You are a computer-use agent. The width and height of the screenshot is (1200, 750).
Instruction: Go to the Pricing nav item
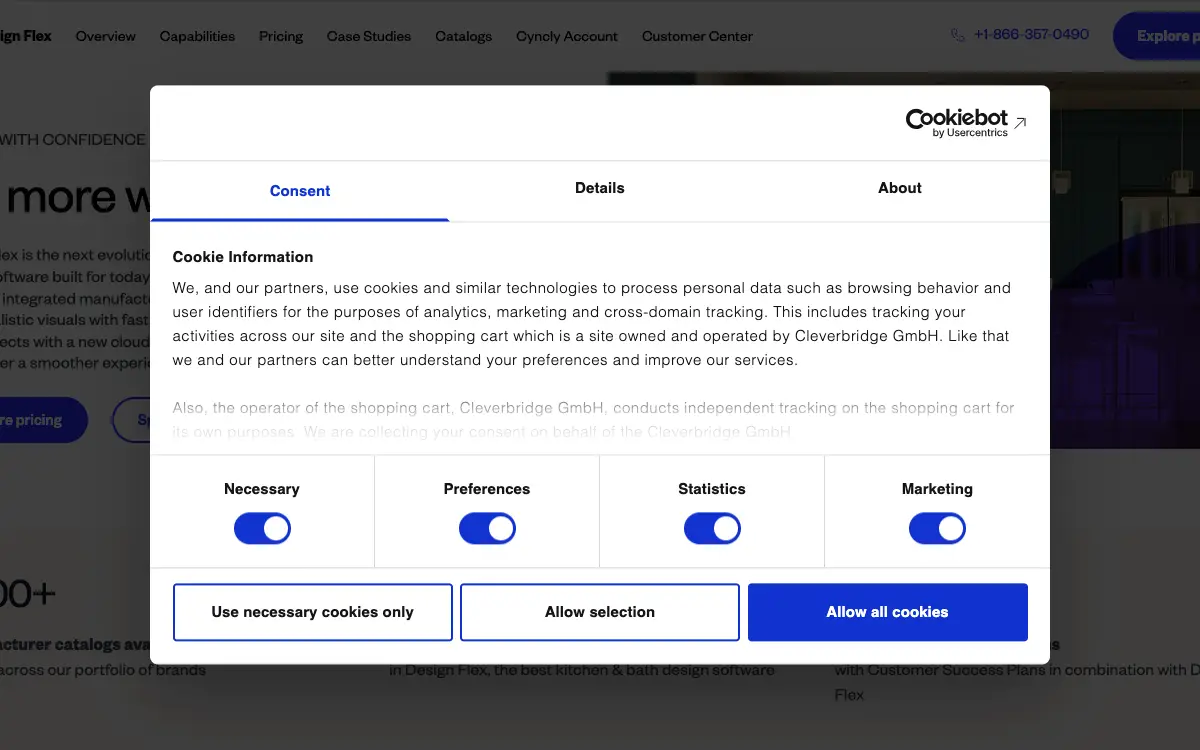pyautogui.click(x=281, y=36)
